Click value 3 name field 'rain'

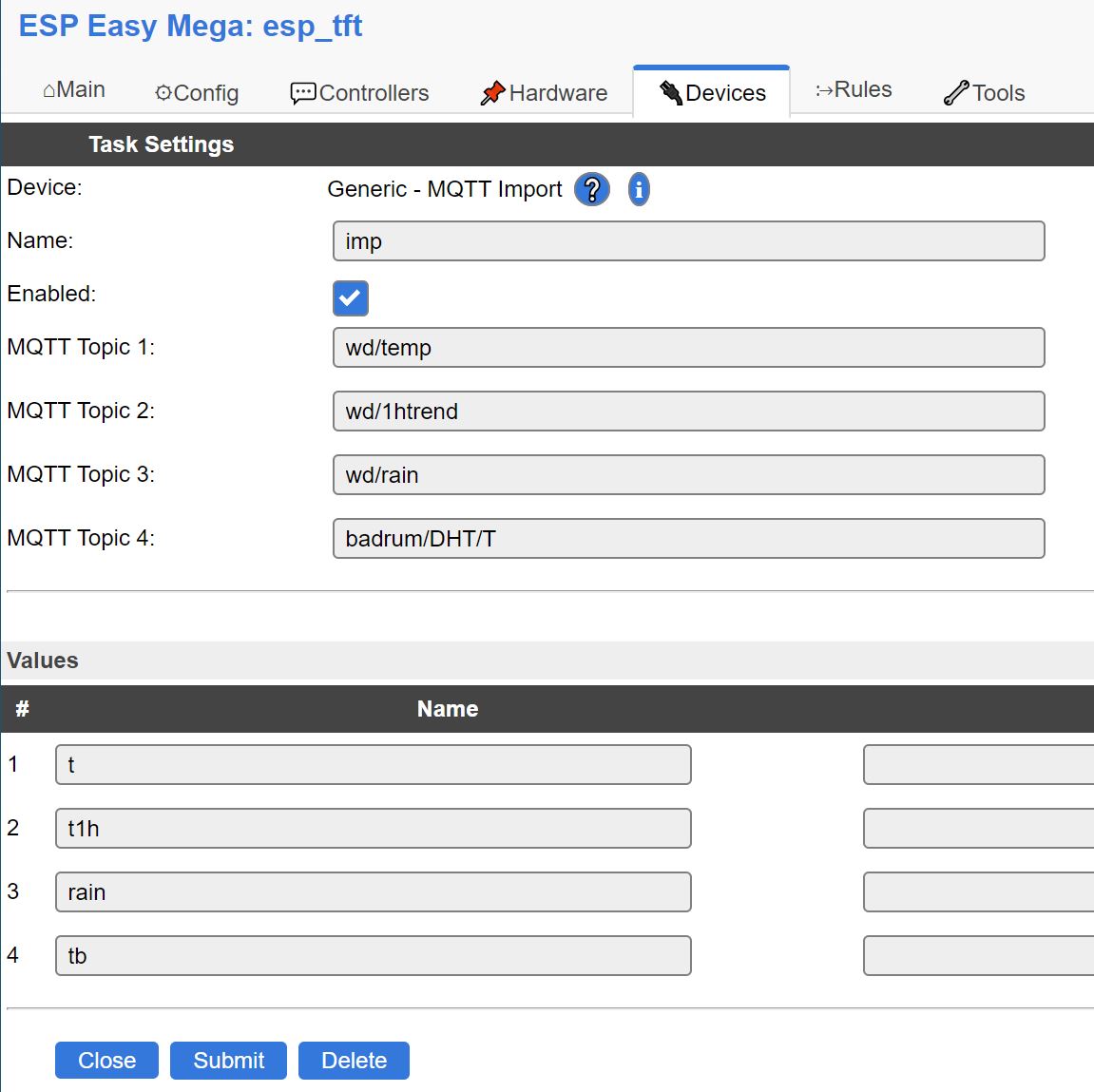(374, 891)
